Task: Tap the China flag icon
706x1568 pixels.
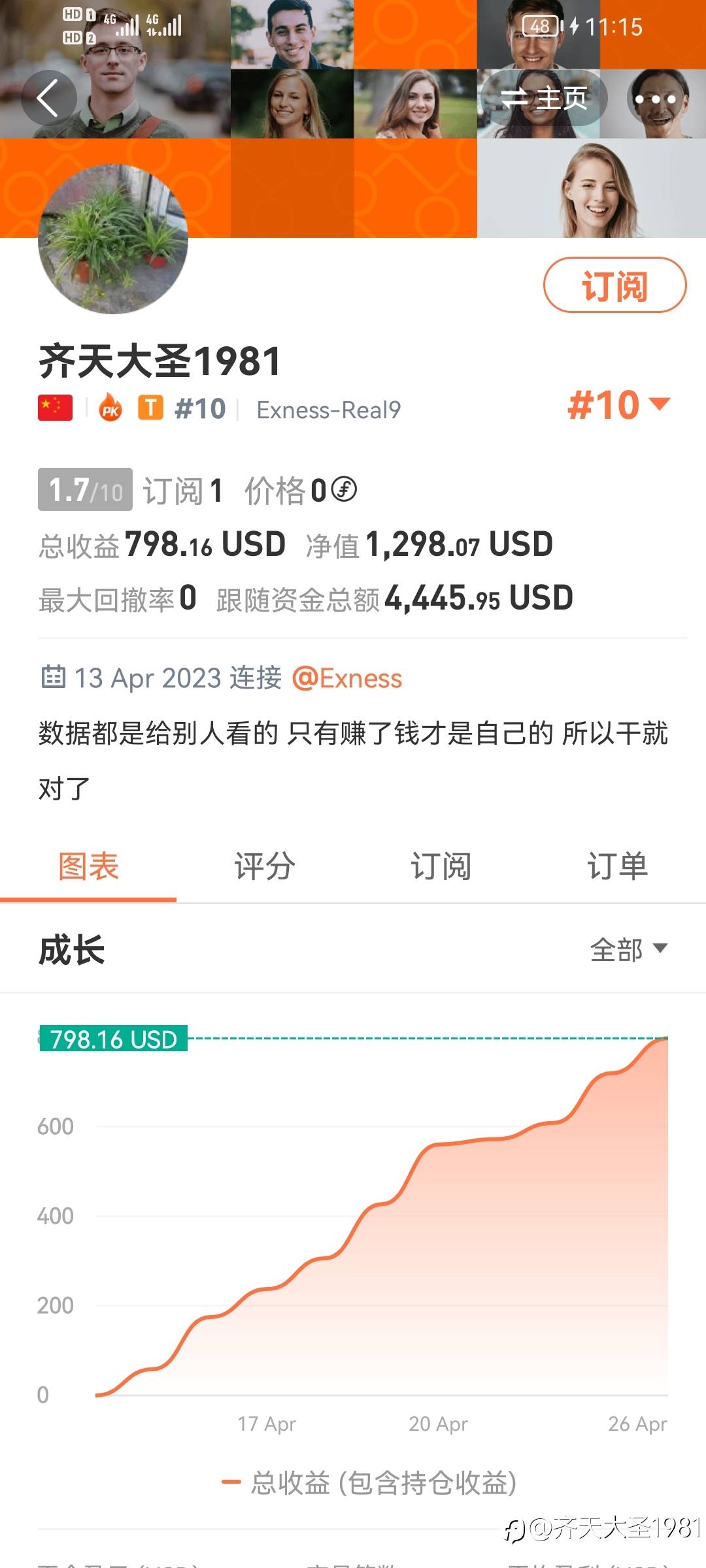Action: click(x=55, y=408)
